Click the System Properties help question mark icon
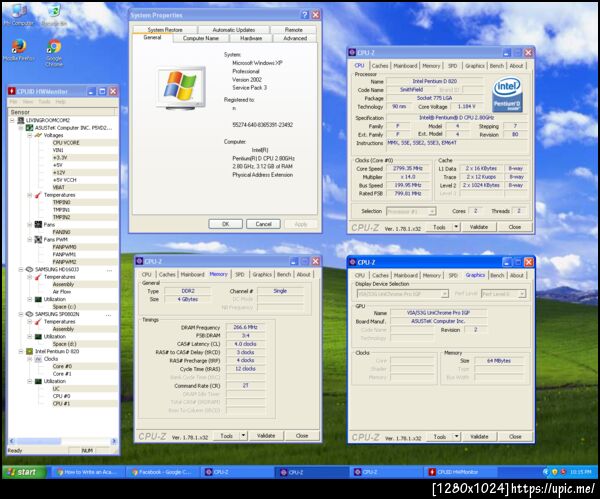The height and width of the screenshot is (499, 600). coord(305,15)
